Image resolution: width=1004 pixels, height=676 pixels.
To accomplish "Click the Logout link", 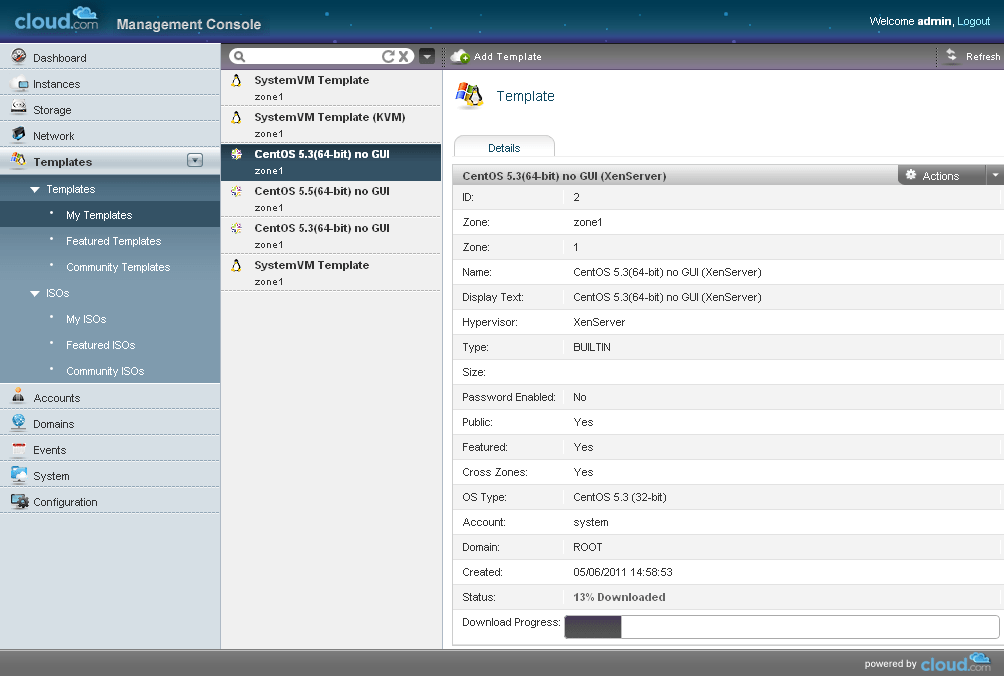I will pyautogui.click(x=973, y=21).
